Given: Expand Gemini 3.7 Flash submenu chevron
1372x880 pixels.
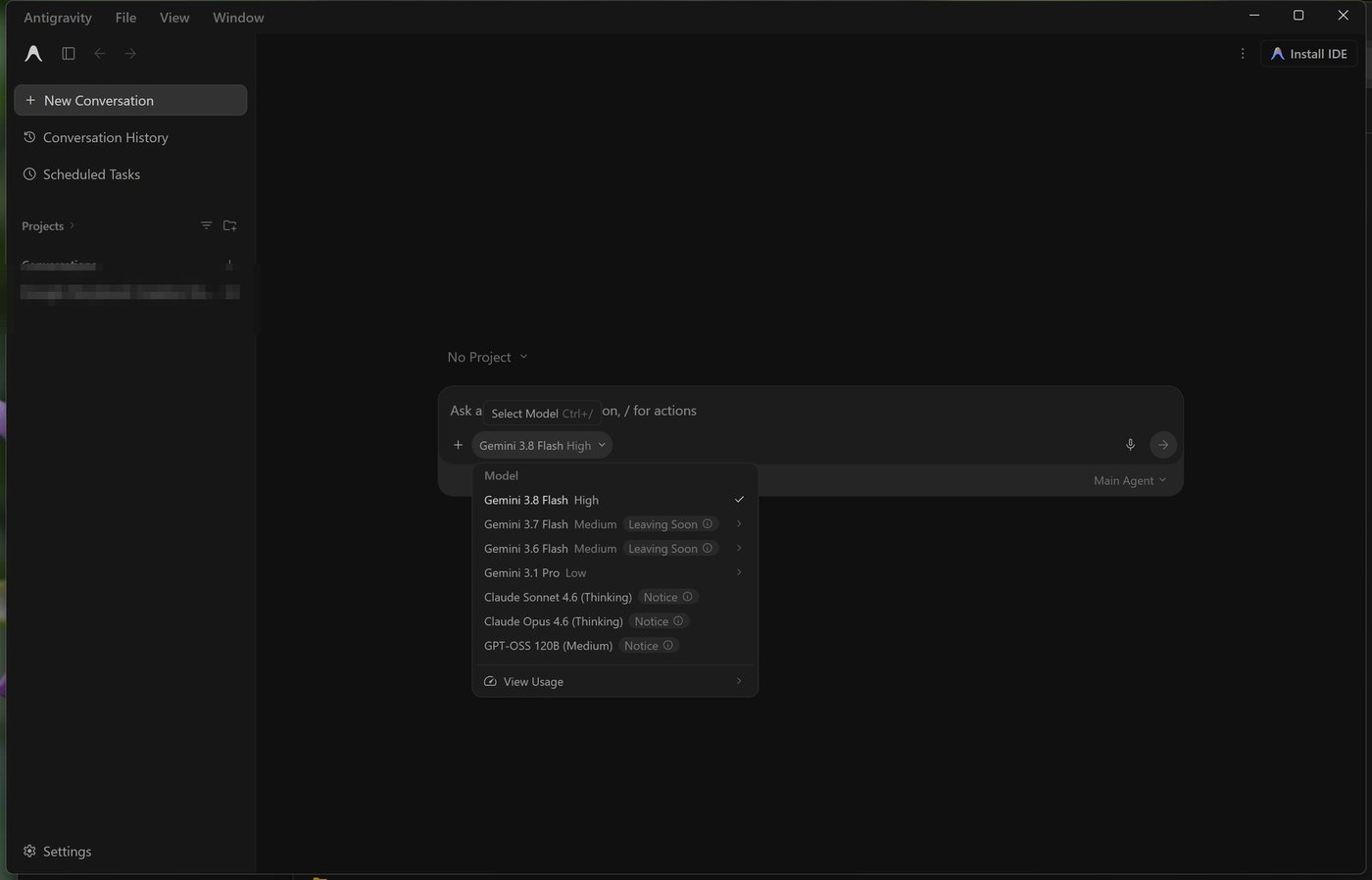Looking at the screenshot, I should [739, 524].
